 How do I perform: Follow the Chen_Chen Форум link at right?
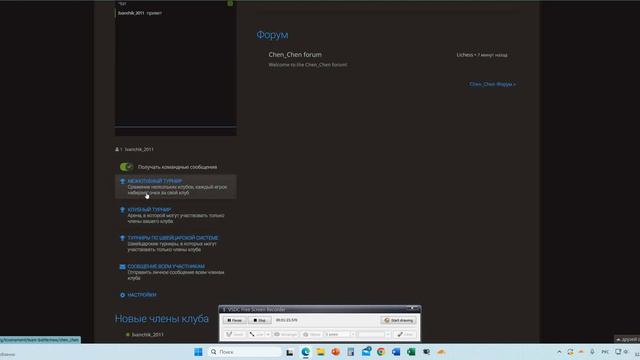492,84
